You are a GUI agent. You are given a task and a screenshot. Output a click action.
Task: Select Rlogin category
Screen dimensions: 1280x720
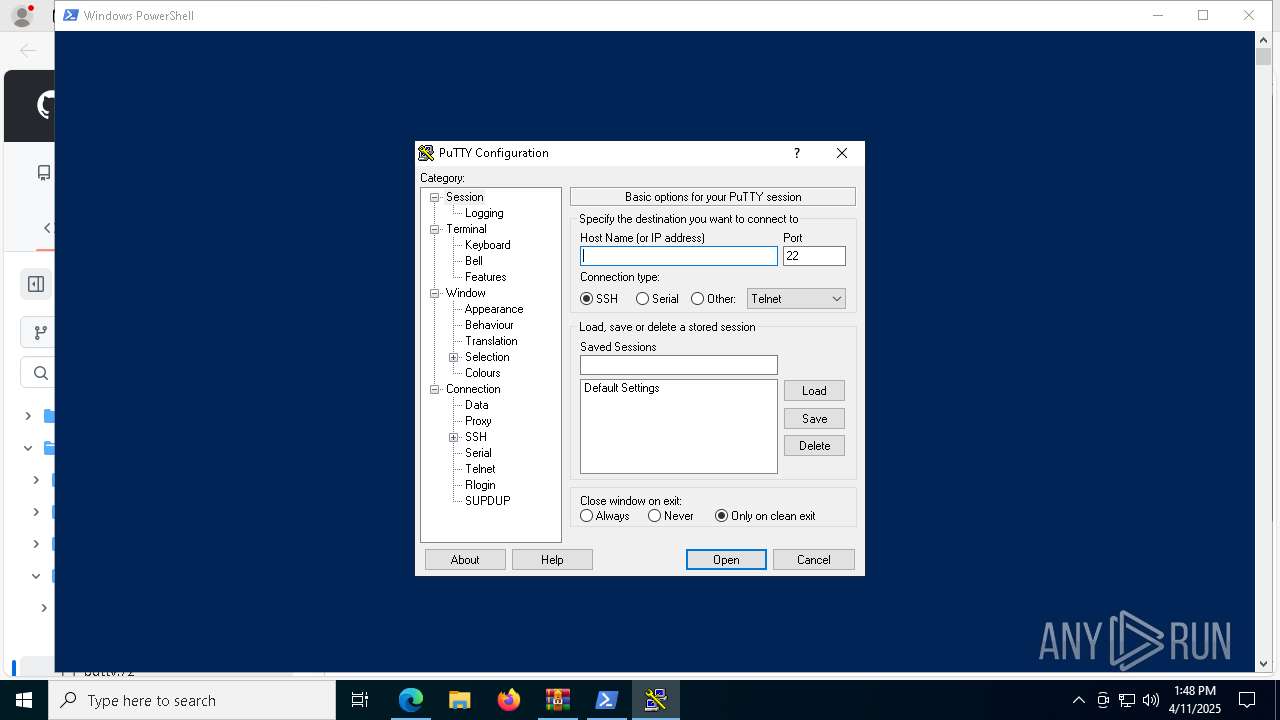pos(480,485)
